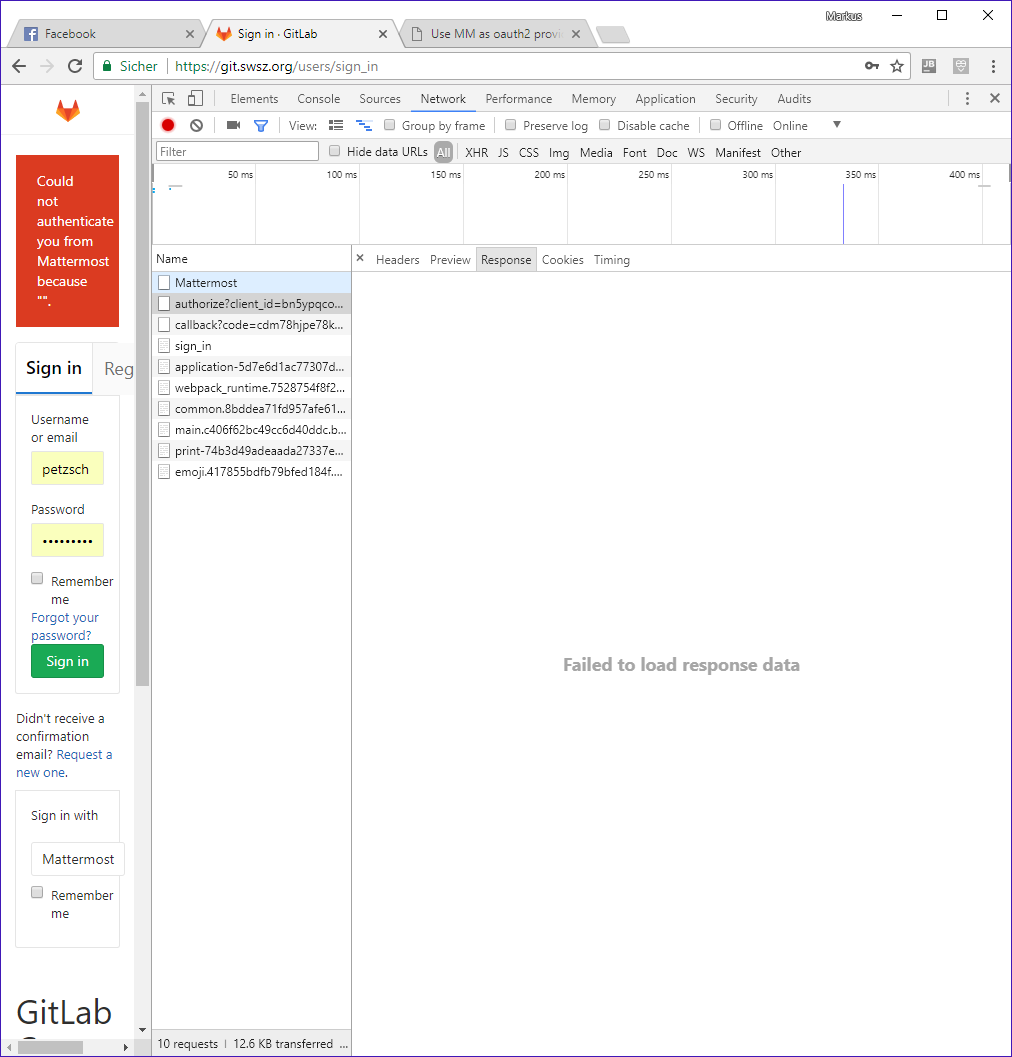Toggle the network filter funnel icon
Viewport: 1012px width, 1057px height.
click(x=261, y=125)
